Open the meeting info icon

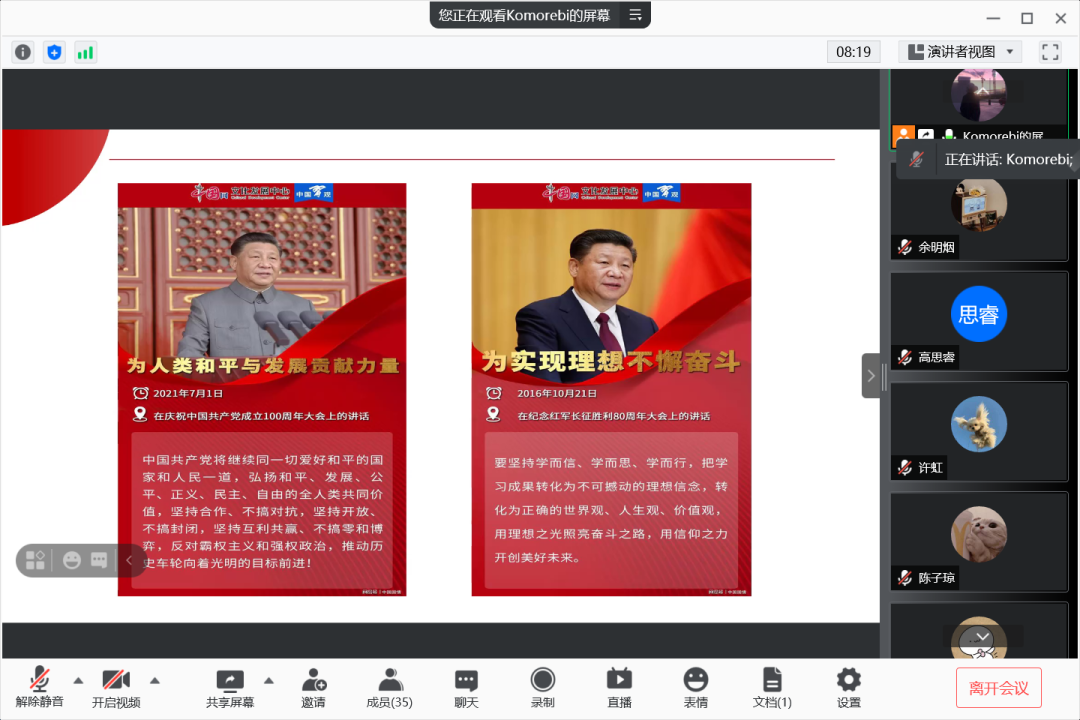[x=22, y=52]
